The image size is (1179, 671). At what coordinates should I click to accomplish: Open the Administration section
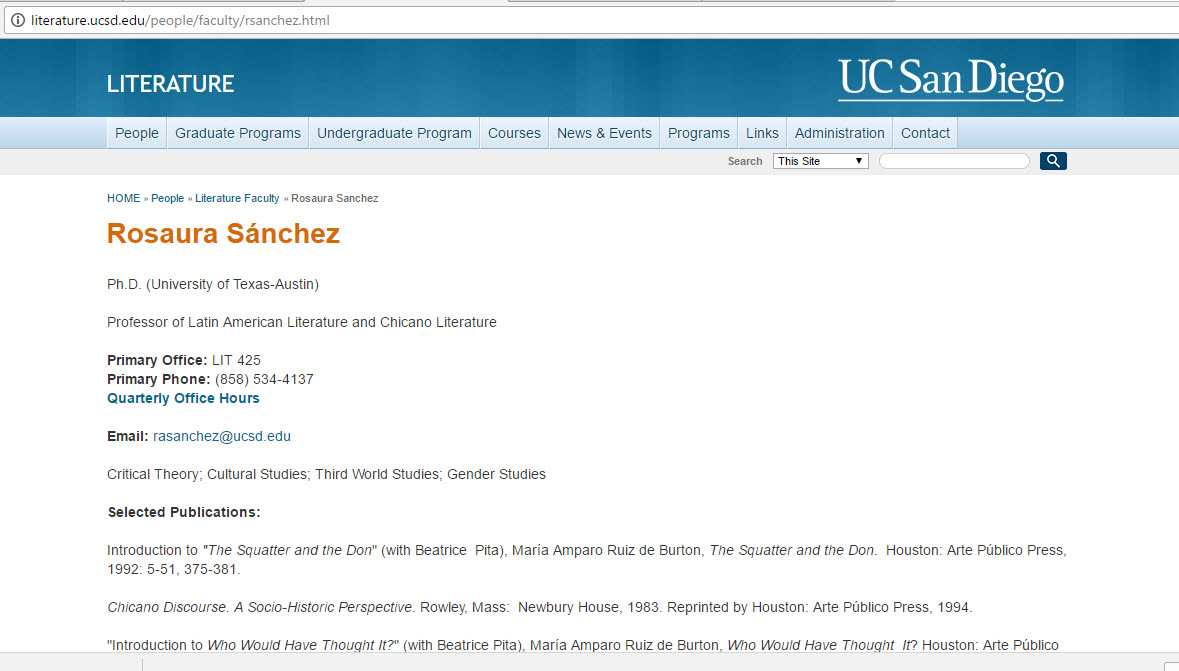(839, 132)
